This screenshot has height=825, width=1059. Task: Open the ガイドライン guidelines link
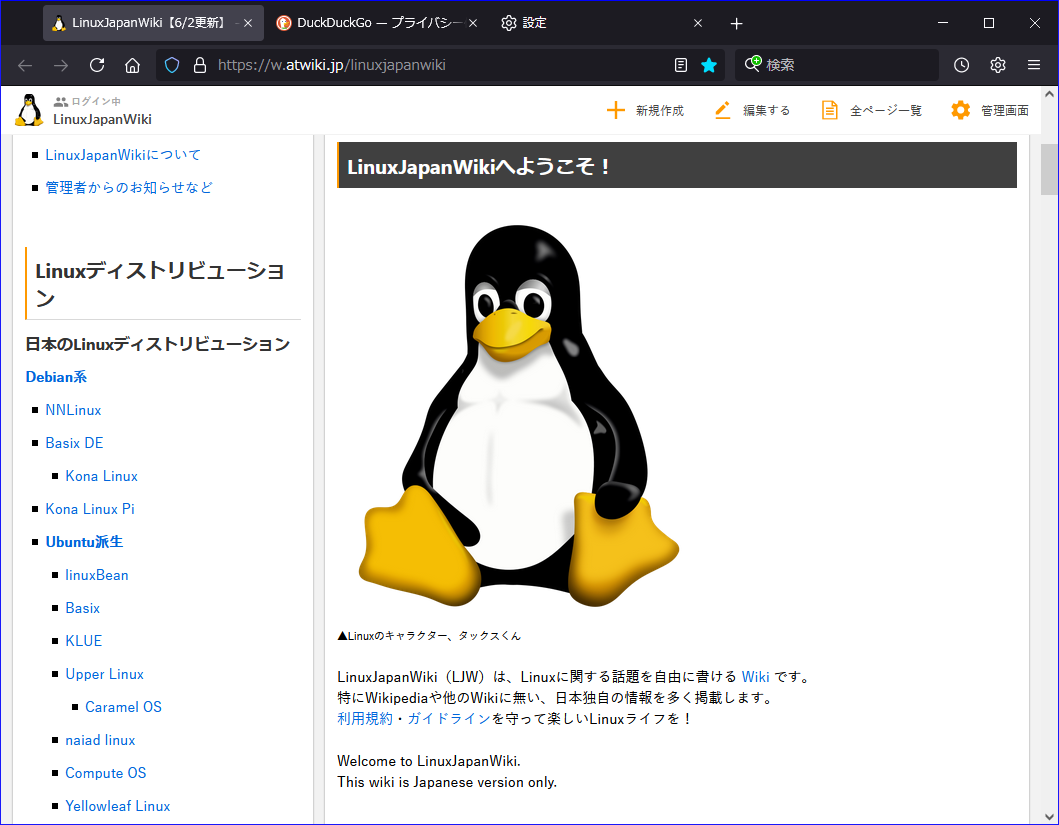[449, 719]
